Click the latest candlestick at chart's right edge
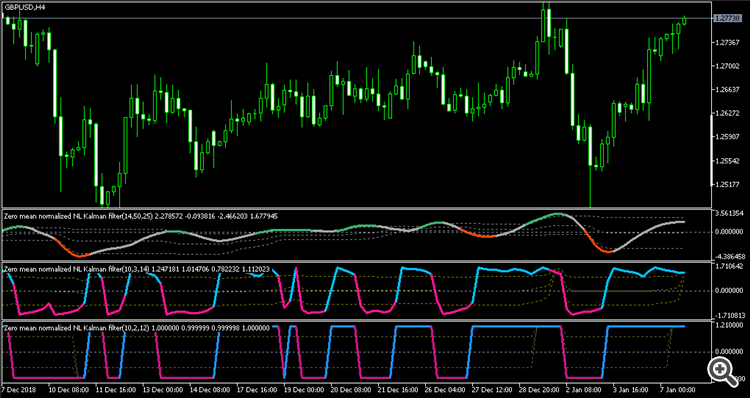 click(684, 21)
